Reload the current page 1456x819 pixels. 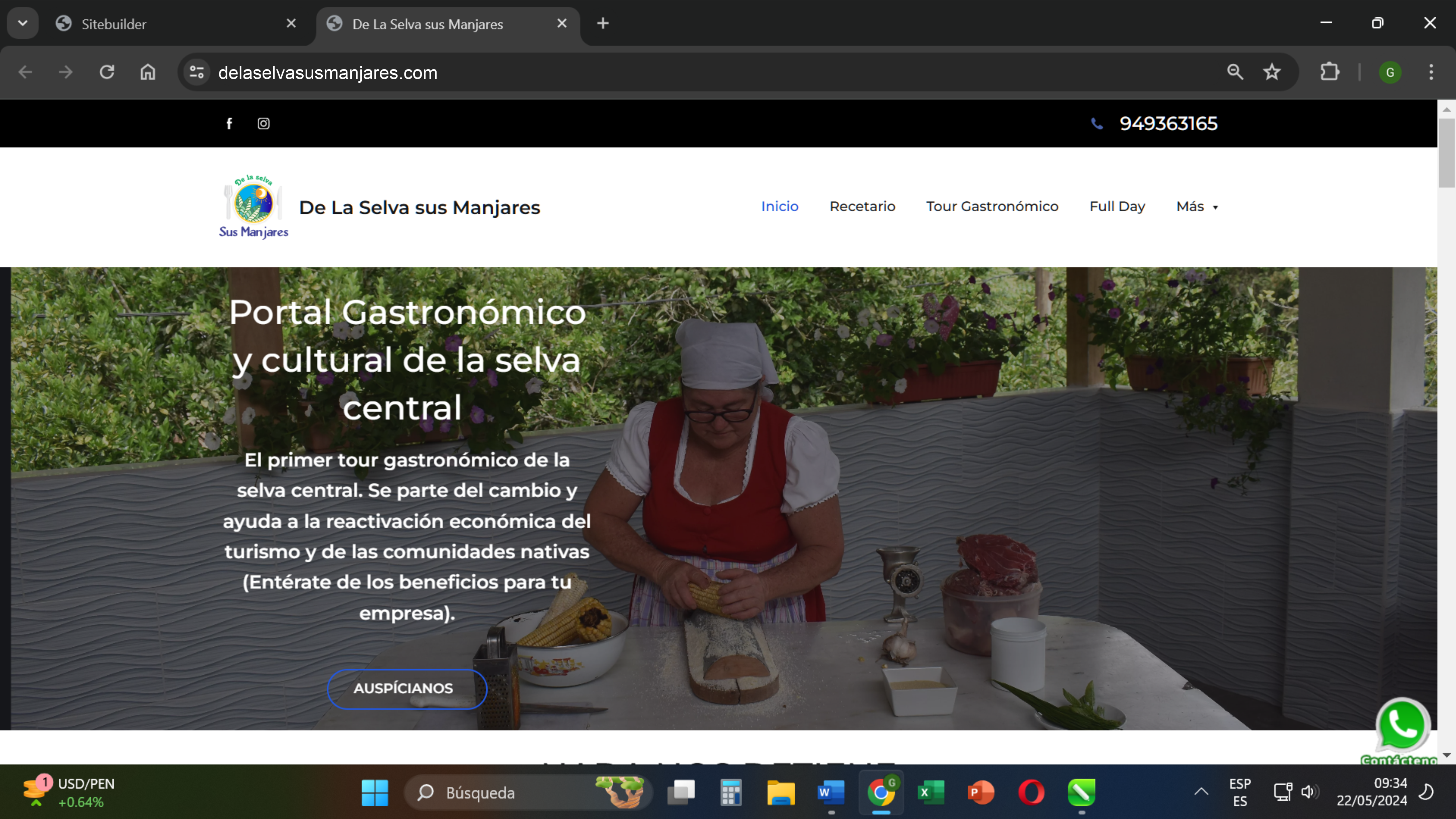point(107,72)
